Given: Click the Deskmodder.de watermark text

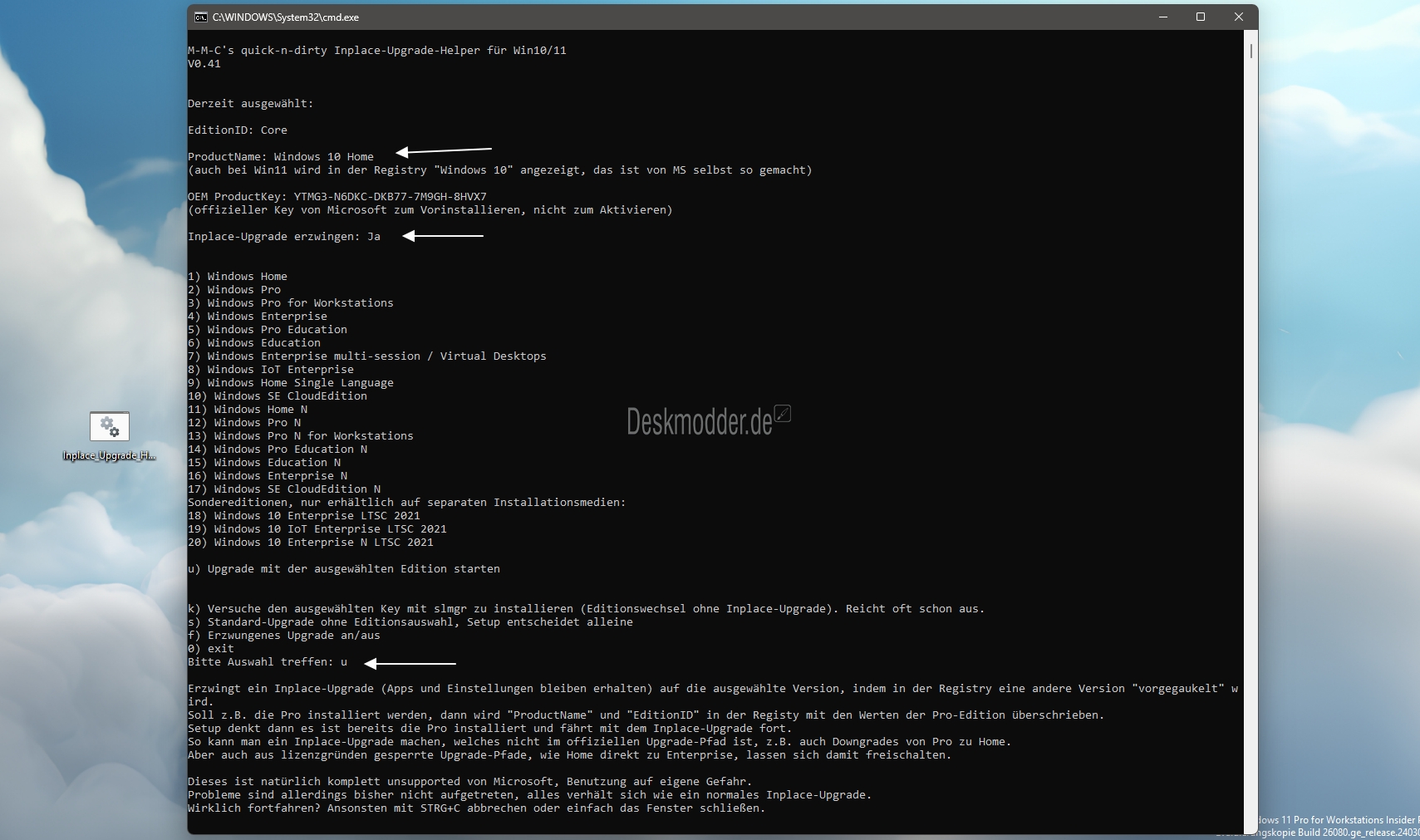Looking at the screenshot, I should 700,422.
